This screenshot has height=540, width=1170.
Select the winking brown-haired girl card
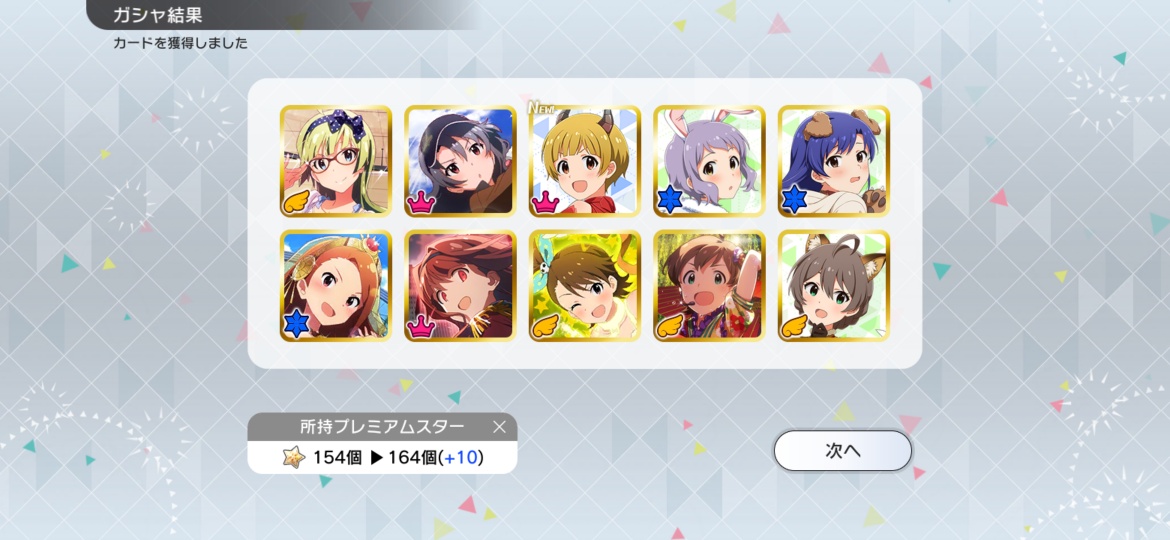pos(585,286)
